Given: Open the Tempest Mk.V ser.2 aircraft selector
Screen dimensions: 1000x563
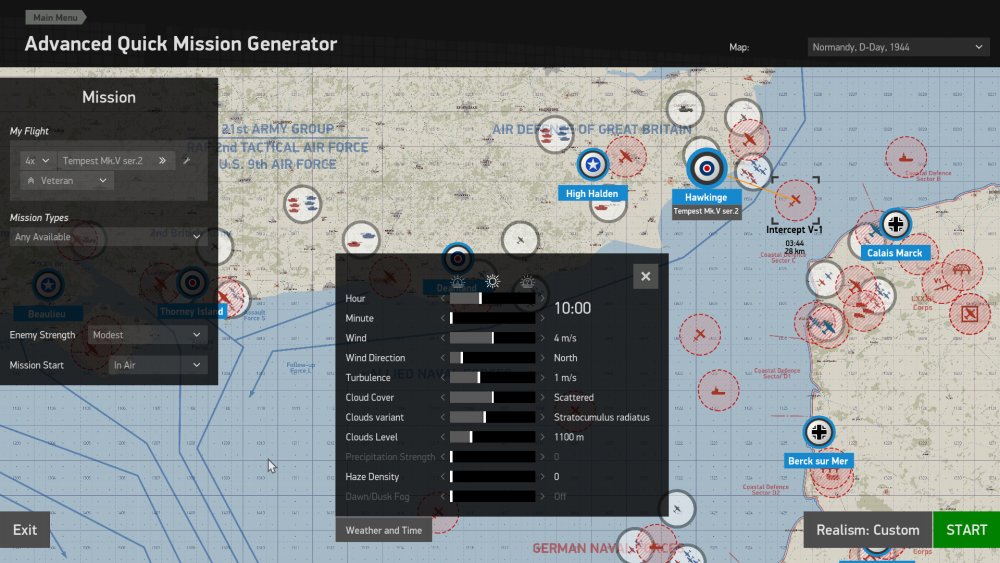Looking at the screenshot, I should pyautogui.click(x=115, y=161).
